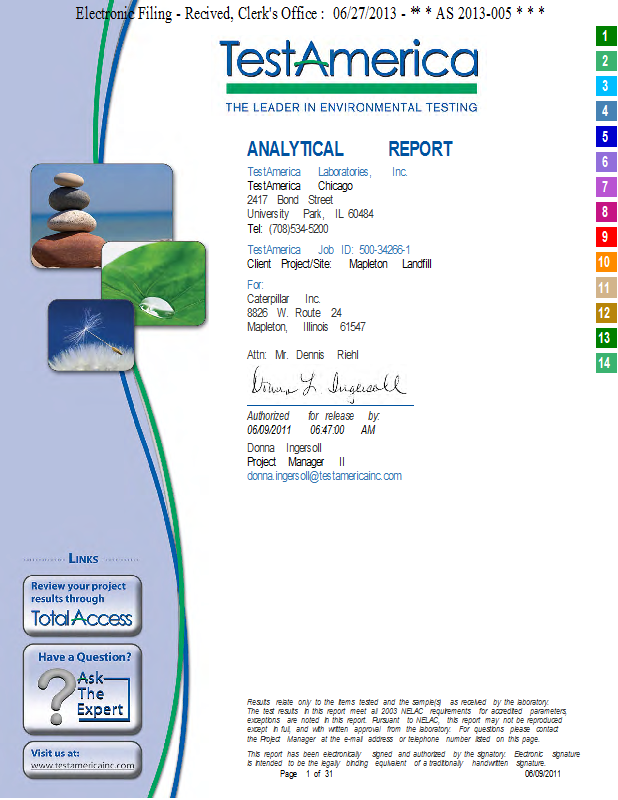Screen dimensions: 618x800
Task: Click the stacked stones photo
Action: [102, 215]
